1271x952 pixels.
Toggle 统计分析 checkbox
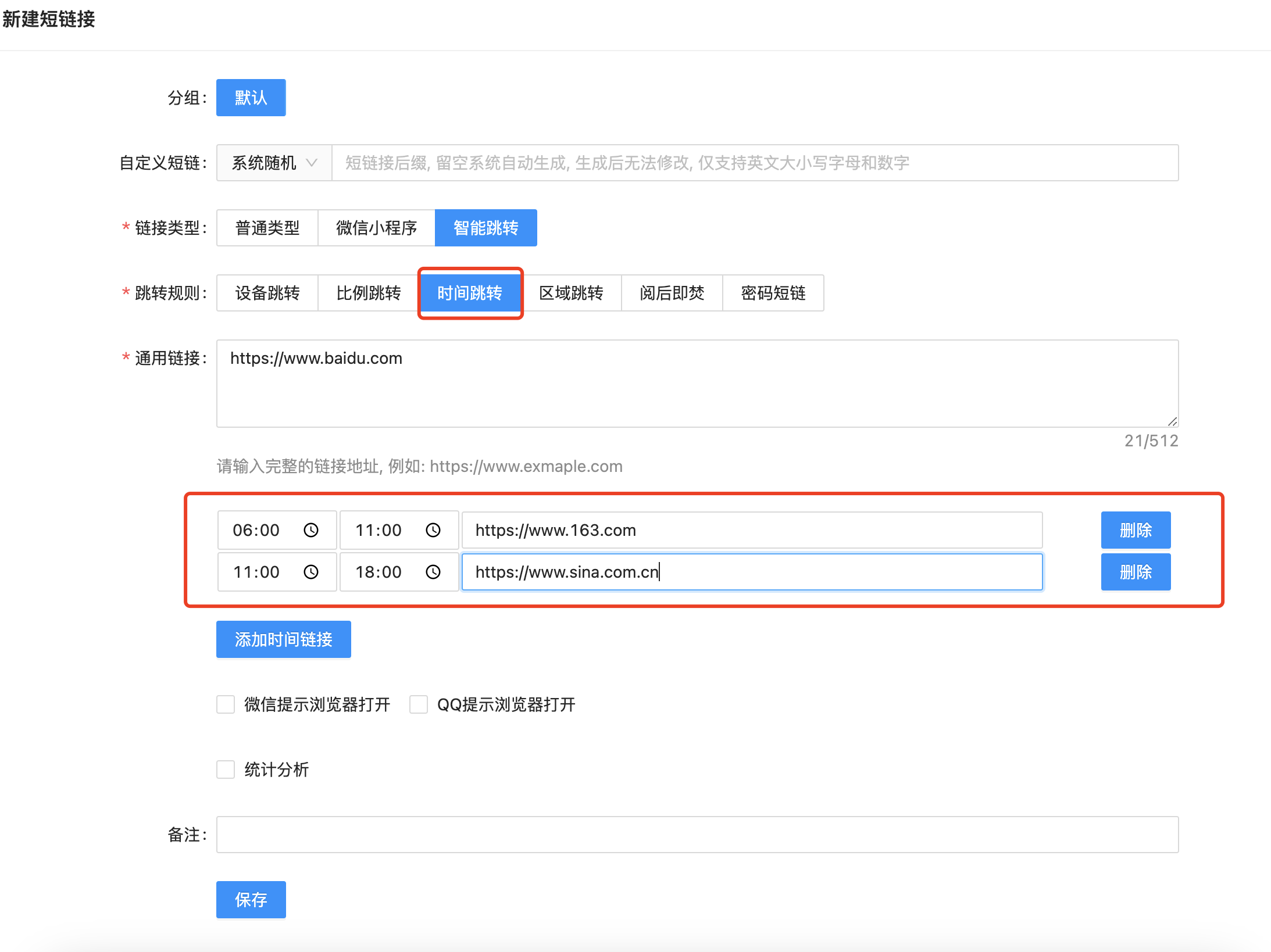[x=226, y=770]
